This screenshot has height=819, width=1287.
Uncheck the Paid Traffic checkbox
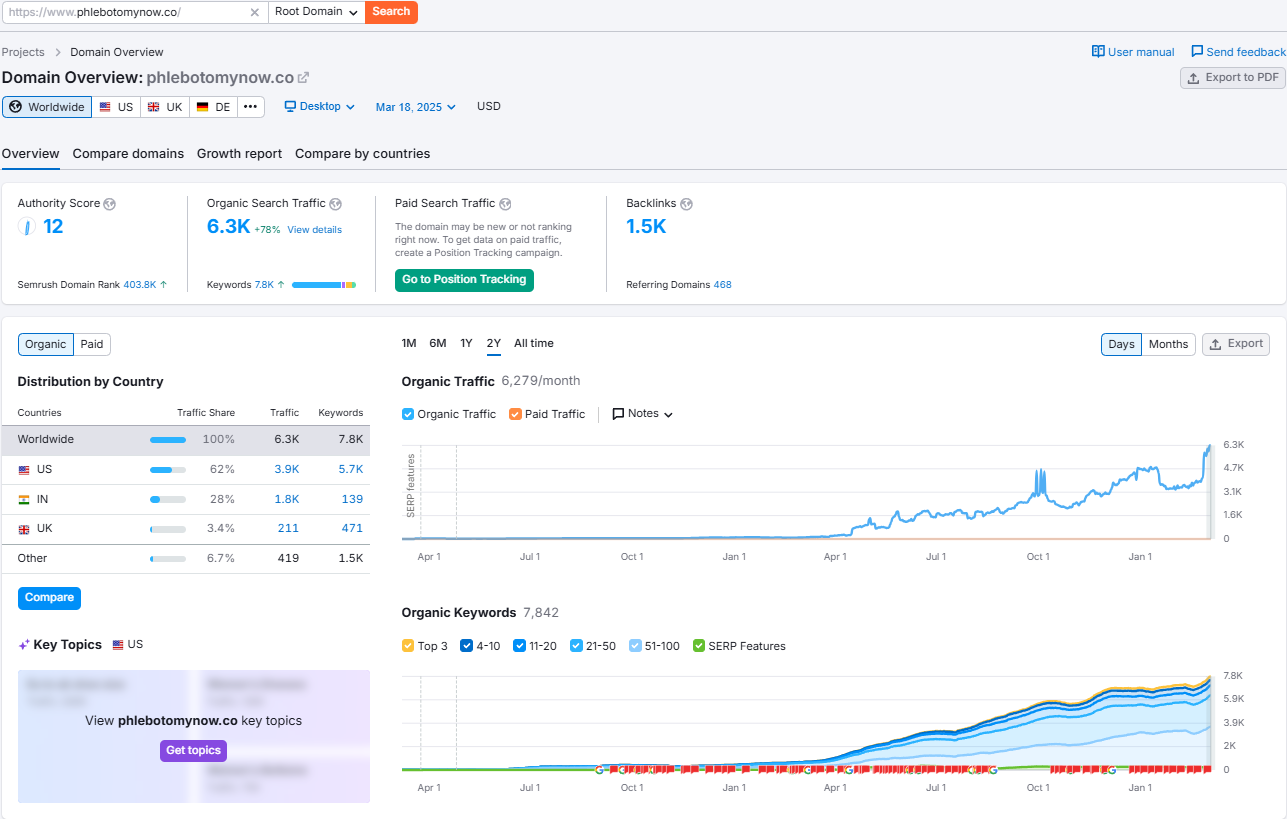coord(515,414)
